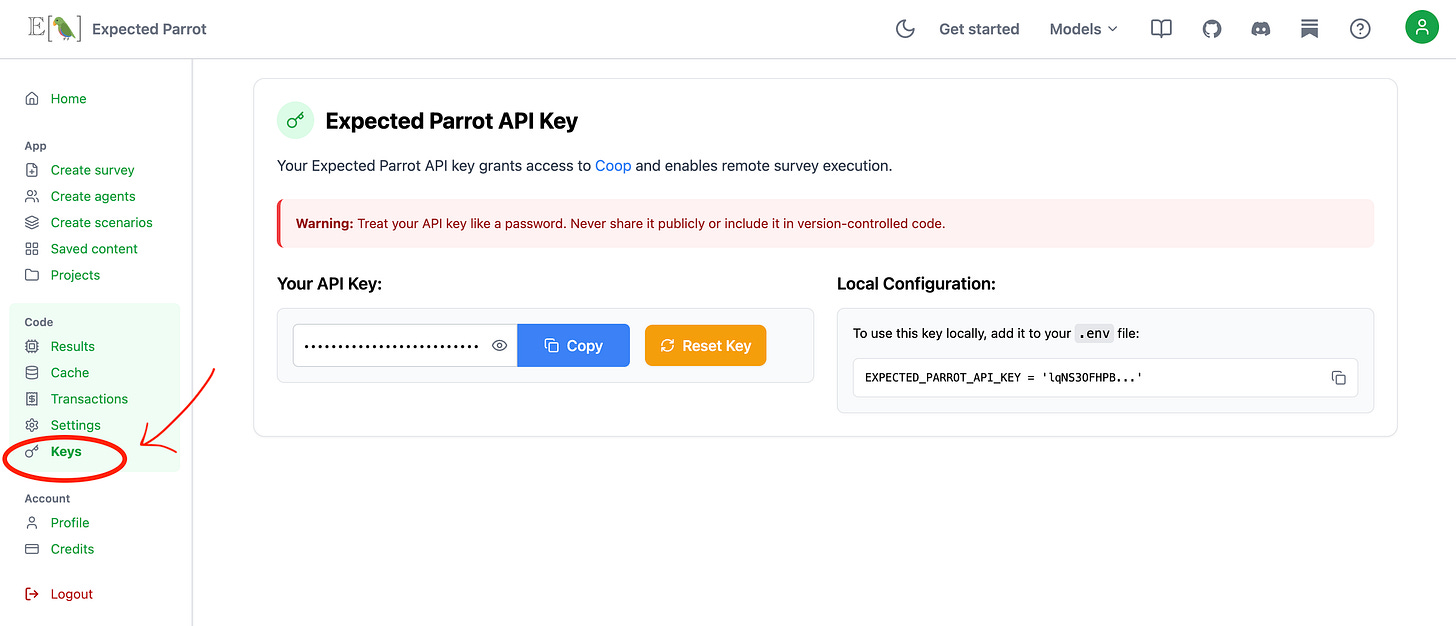Screen dimensions: 1456x626
Task: Open help via the question mark icon
Action: click(1360, 29)
